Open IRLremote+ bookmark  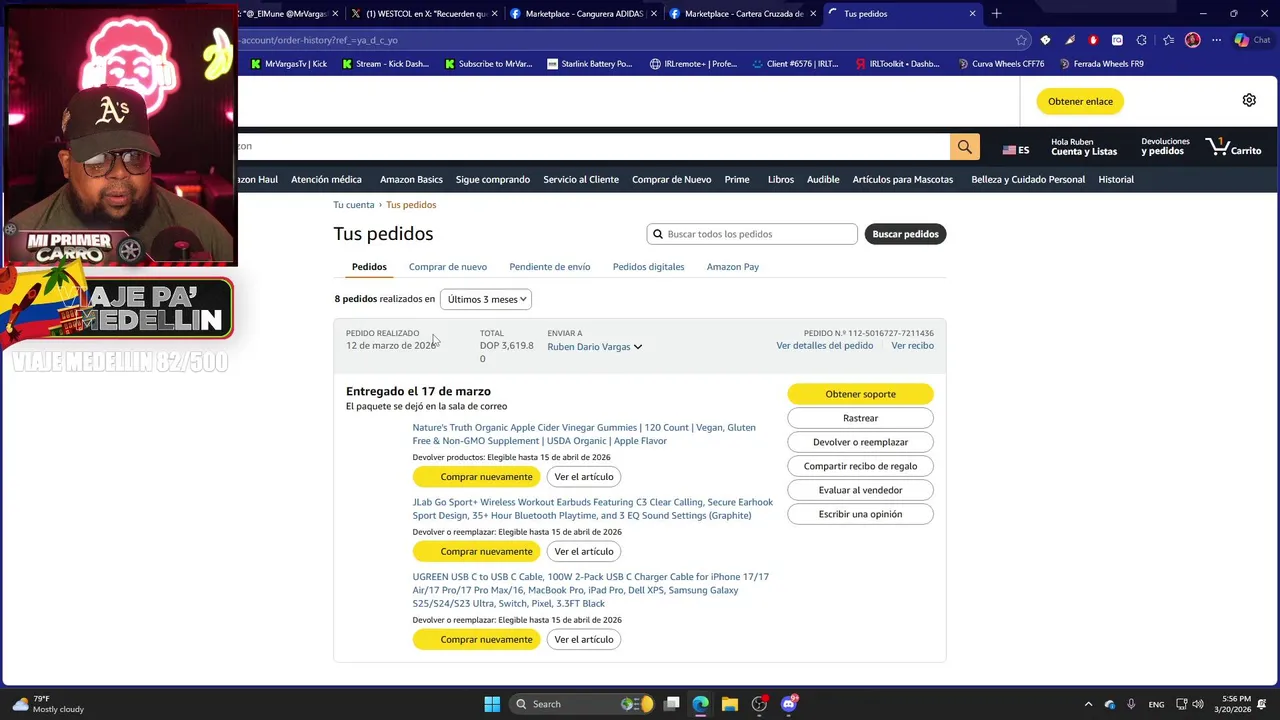pos(693,64)
